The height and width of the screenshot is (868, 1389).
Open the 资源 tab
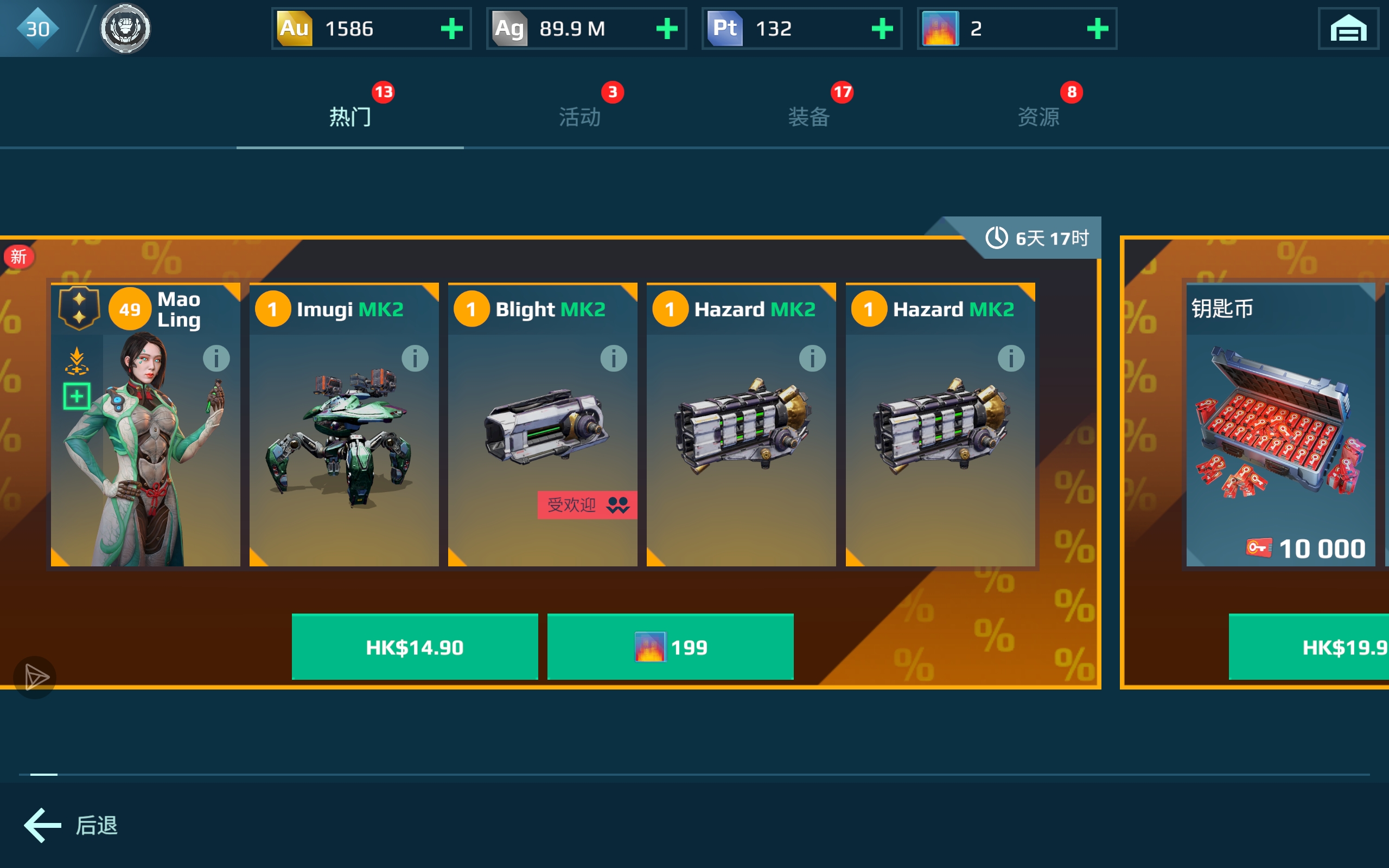(x=1039, y=117)
